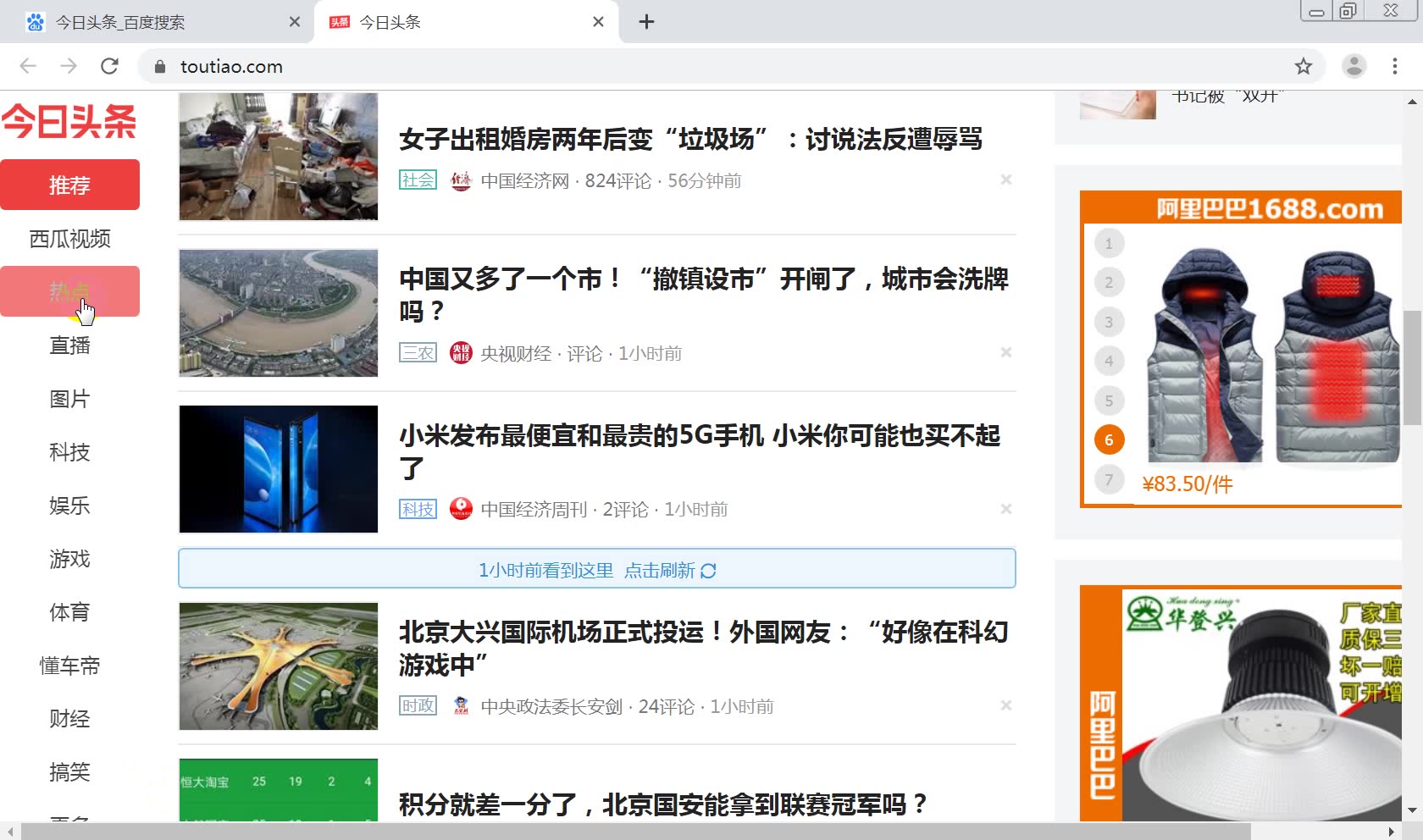Click the messy room article thumbnail
The height and width of the screenshot is (840, 1423).
tap(279, 157)
